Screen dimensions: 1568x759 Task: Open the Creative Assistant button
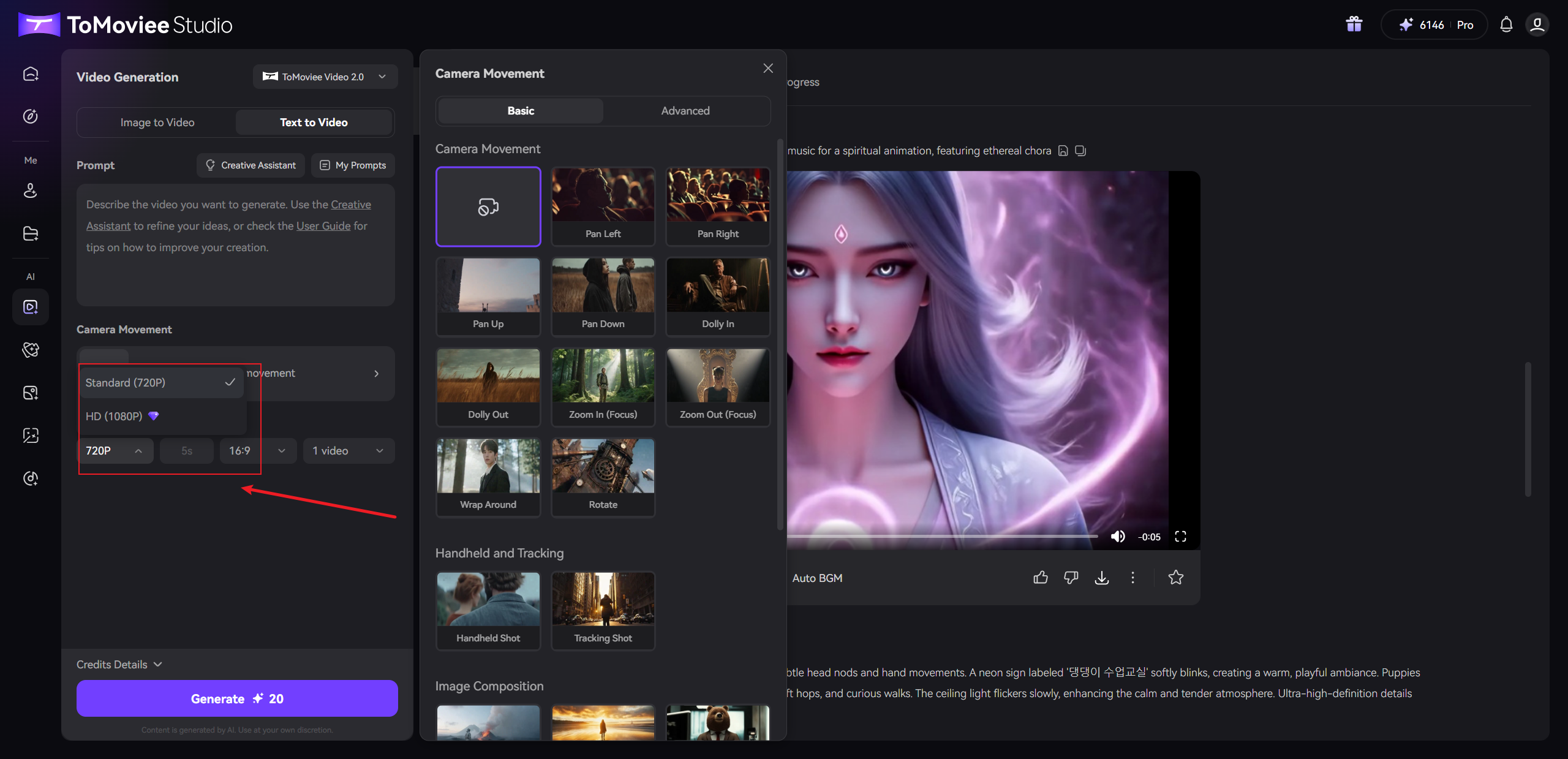(251, 165)
